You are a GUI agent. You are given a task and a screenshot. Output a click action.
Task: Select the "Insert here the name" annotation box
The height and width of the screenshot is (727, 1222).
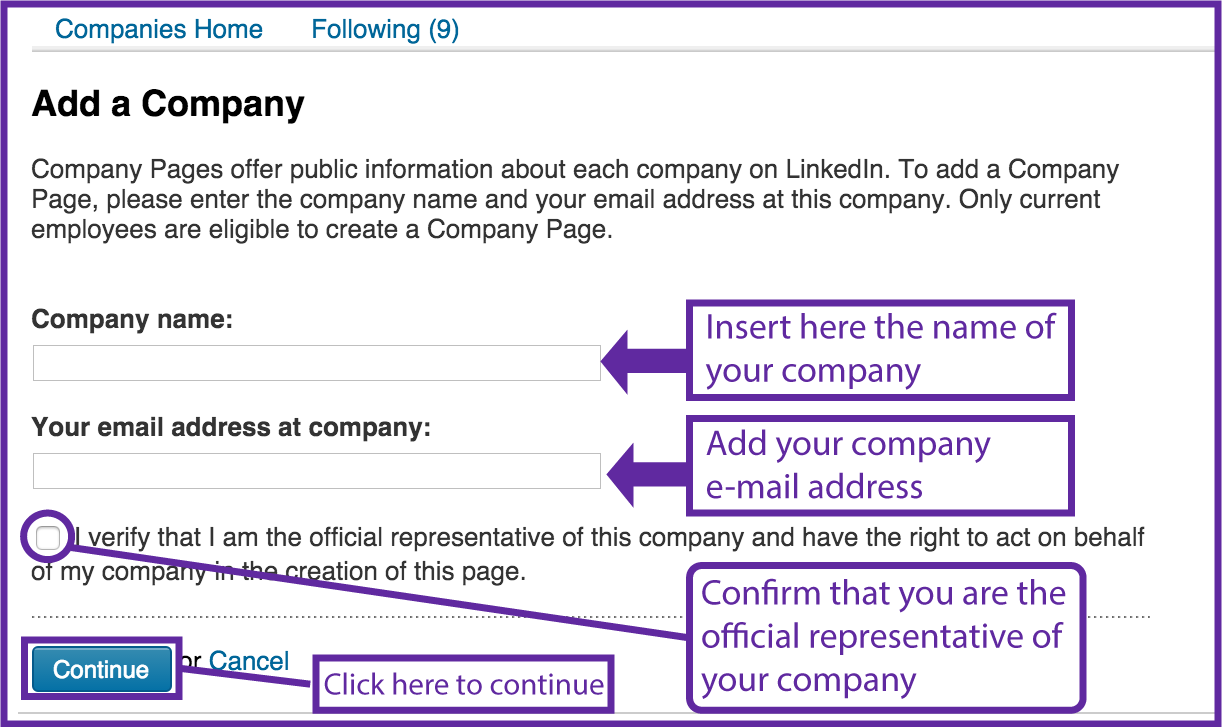coord(879,349)
